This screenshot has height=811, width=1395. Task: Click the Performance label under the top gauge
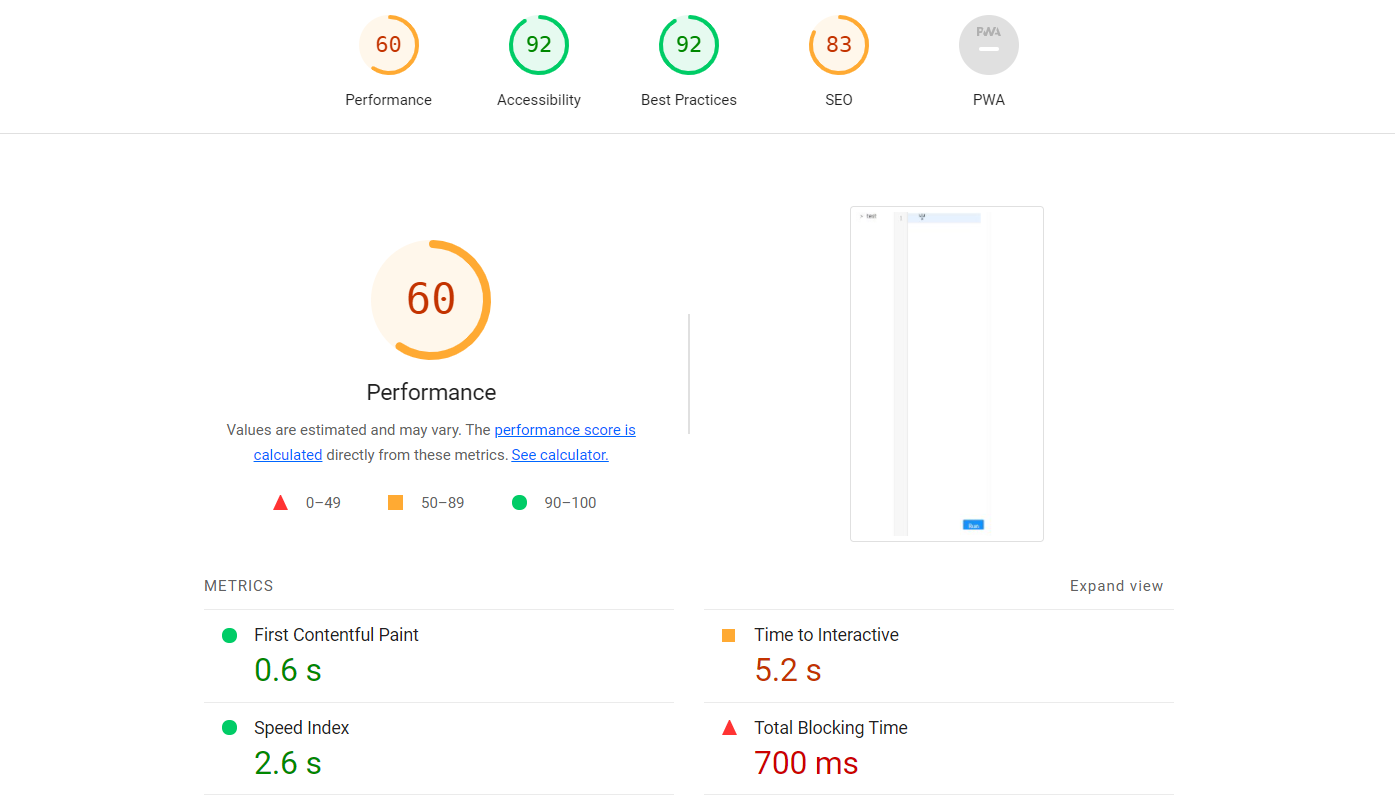(388, 100)
